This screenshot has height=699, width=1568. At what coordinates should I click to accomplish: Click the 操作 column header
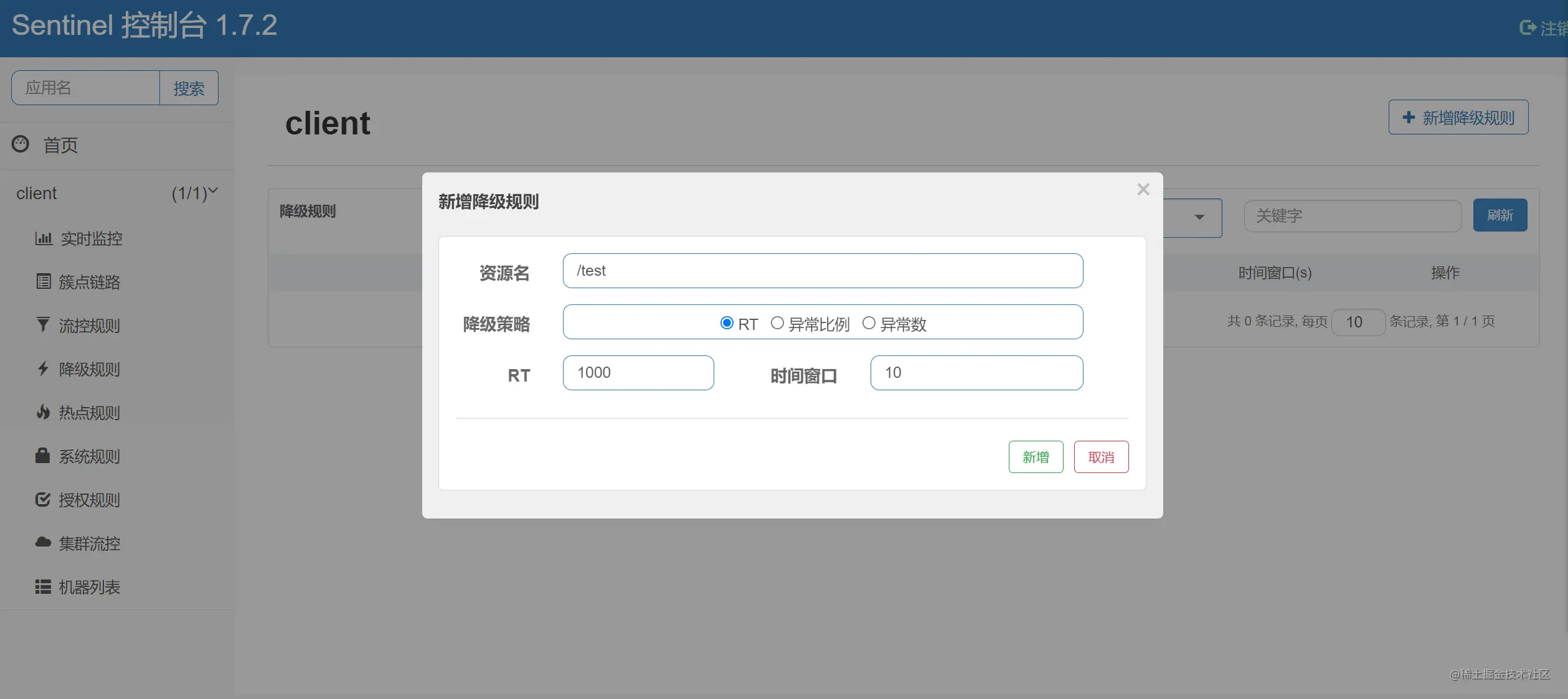pyautogui.click(x=1445, y=273)
